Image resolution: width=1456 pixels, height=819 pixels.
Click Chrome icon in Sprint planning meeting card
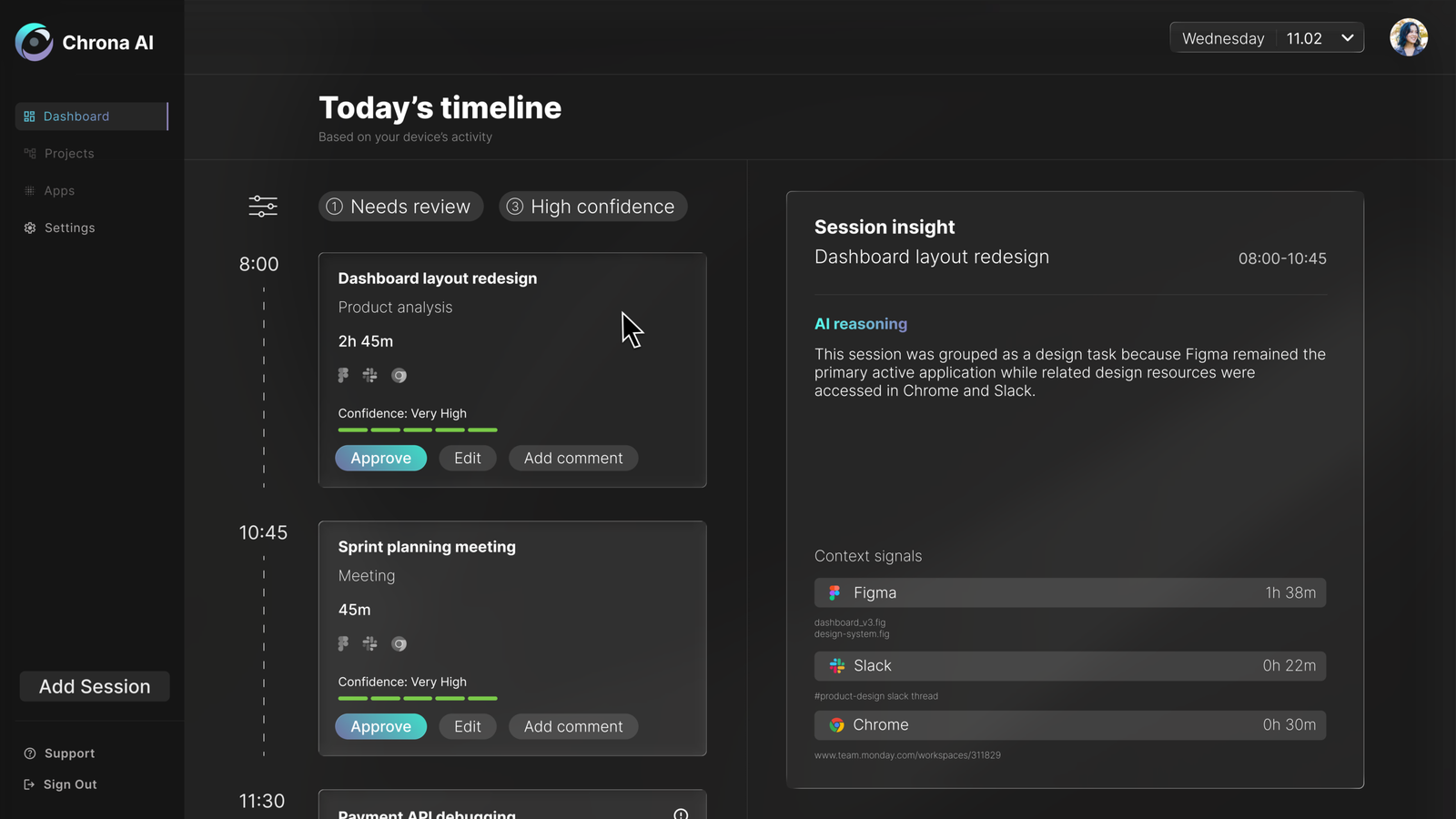click(x=399, y=644)
